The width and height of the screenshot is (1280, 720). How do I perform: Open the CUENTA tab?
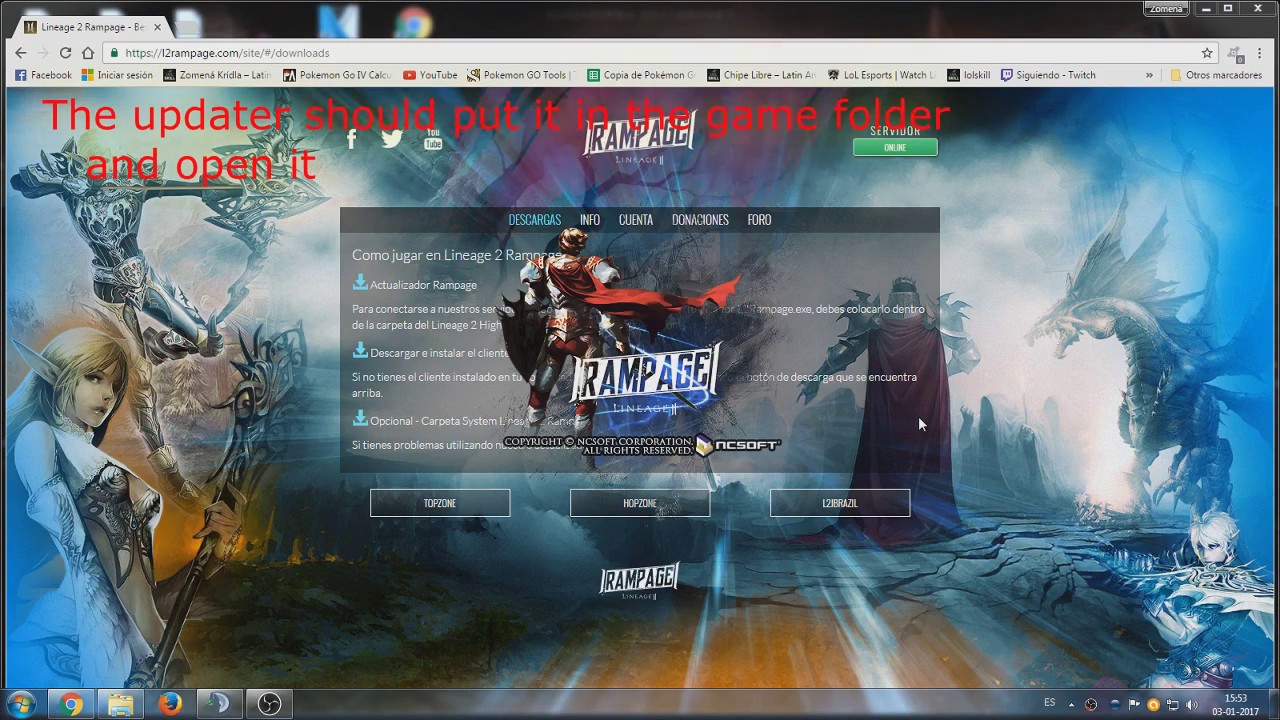pos(635,220)
